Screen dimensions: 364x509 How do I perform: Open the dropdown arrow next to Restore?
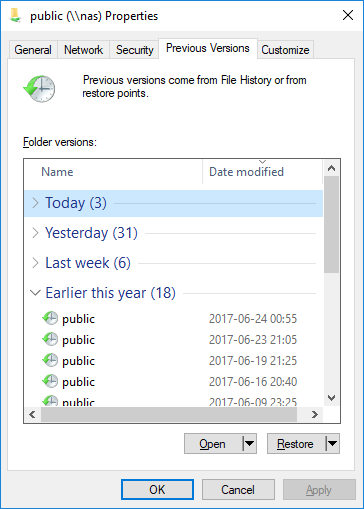[x=332, y=443]
